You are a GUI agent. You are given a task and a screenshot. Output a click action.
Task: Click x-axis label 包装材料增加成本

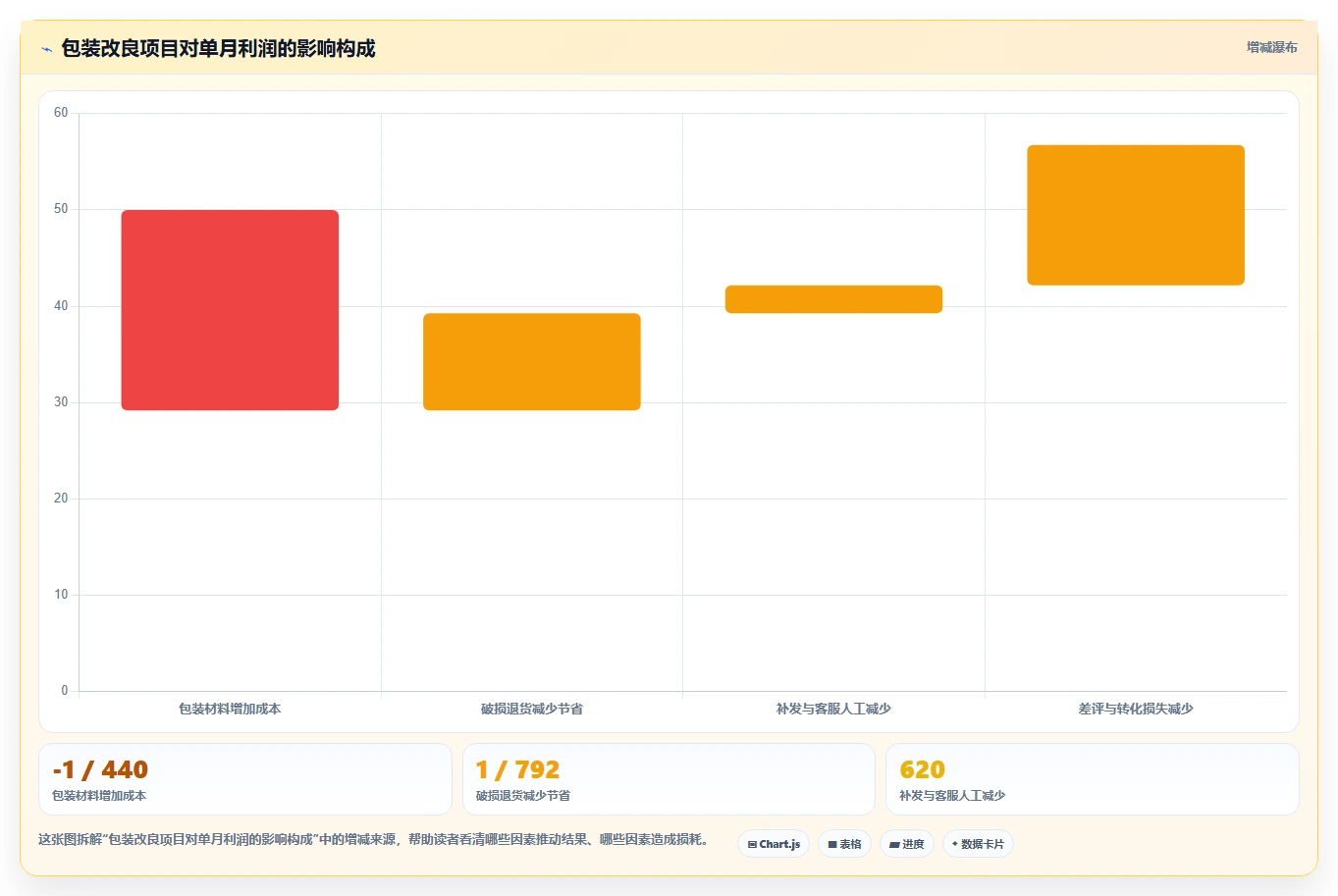pyautogui.click(x=230, y=709)
